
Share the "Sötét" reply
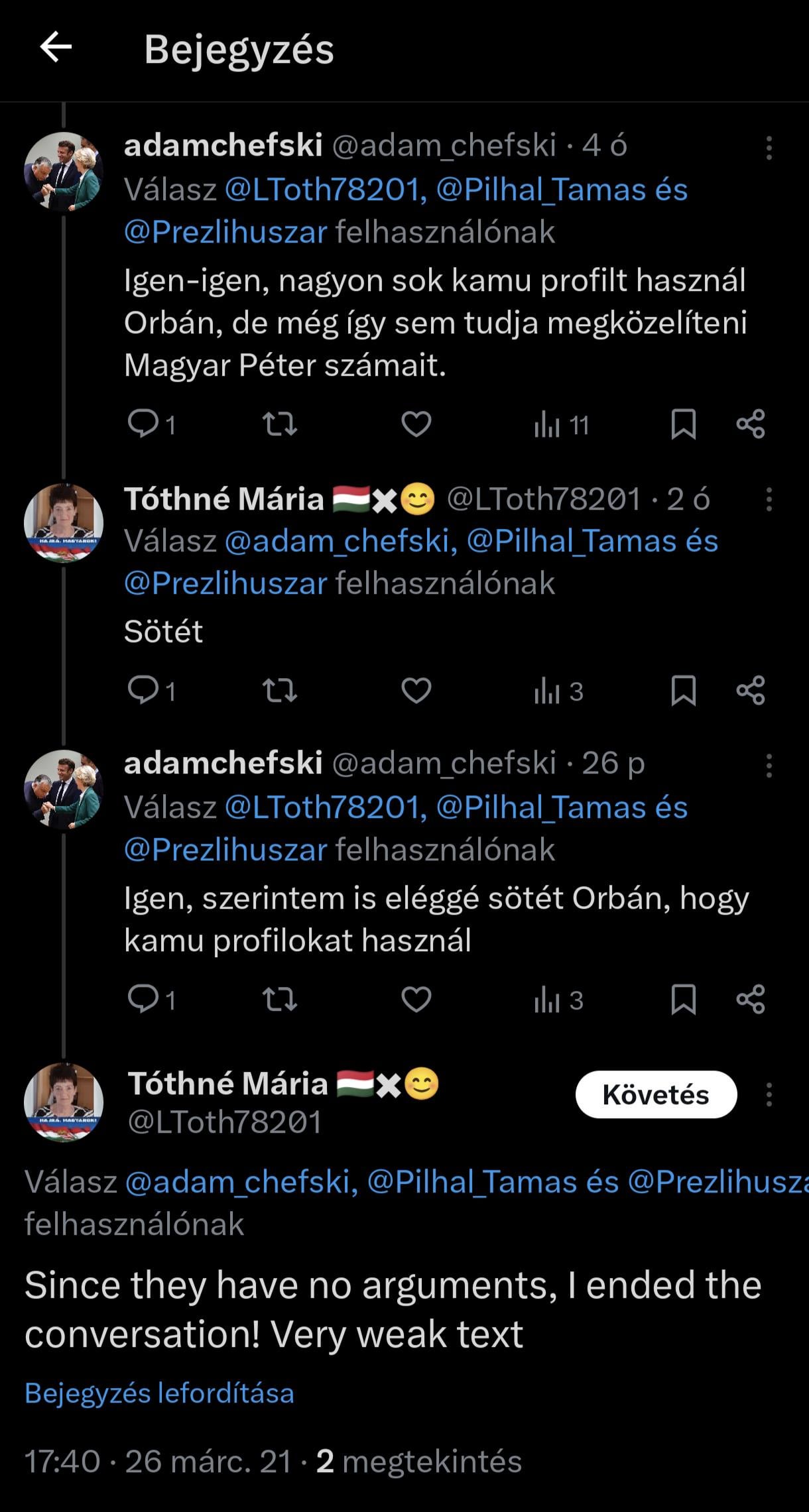[x=751, y=691]
